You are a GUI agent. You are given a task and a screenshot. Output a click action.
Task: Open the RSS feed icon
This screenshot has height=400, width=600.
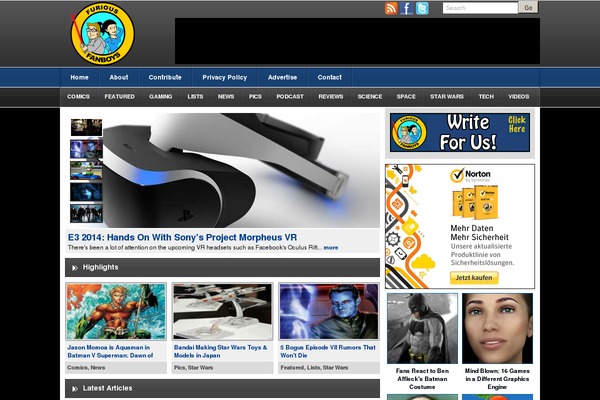coord(391,8)
